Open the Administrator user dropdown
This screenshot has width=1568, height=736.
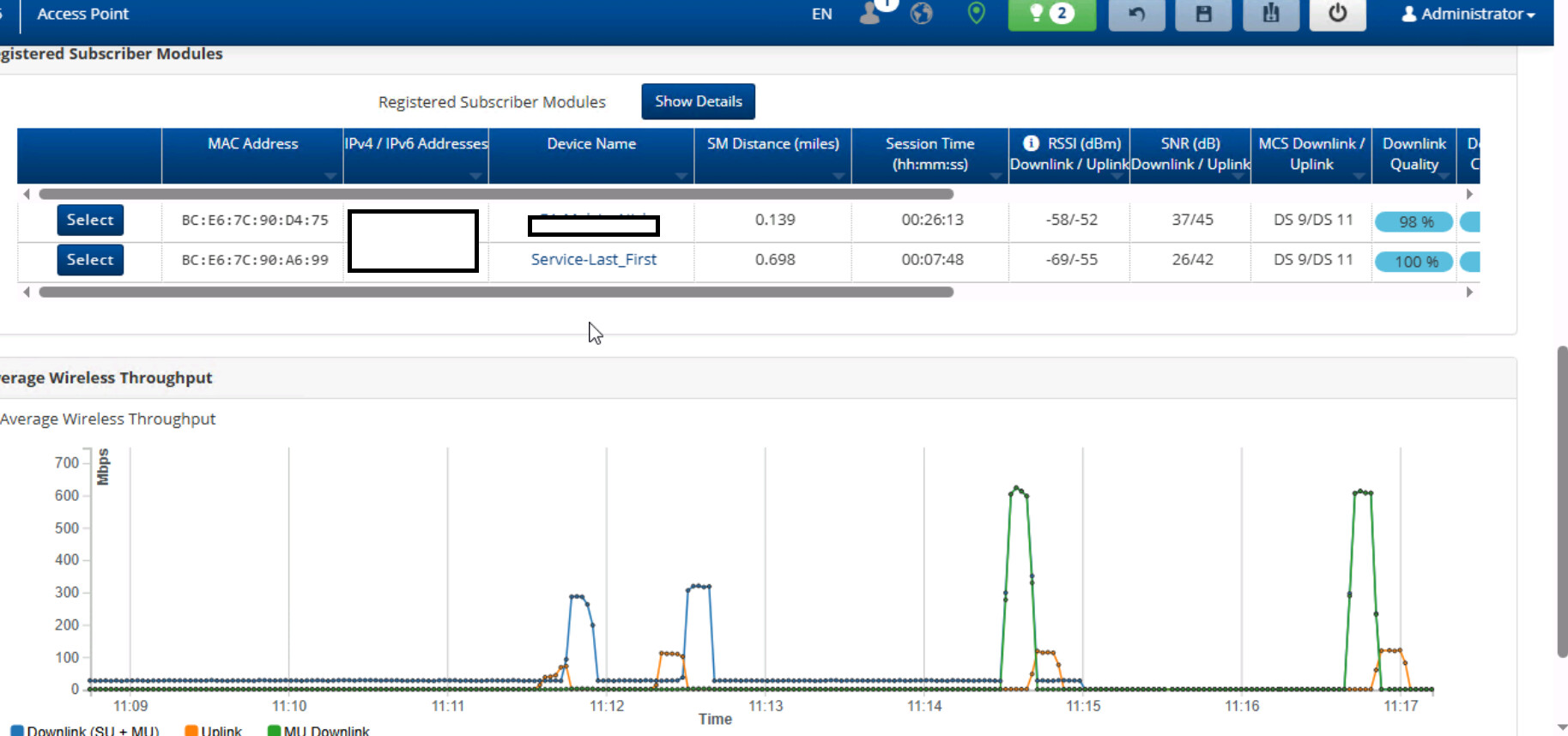(x=1468, y=14)
